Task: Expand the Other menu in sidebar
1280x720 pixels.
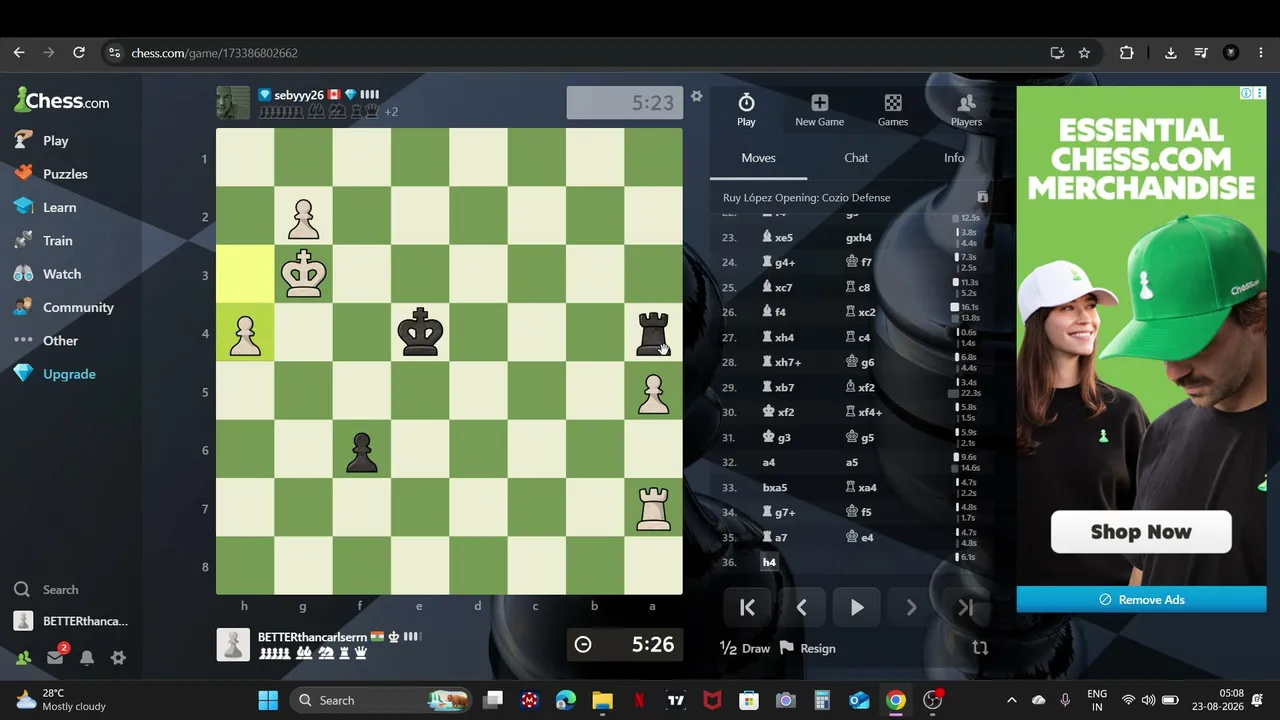Action: (46, 340)
